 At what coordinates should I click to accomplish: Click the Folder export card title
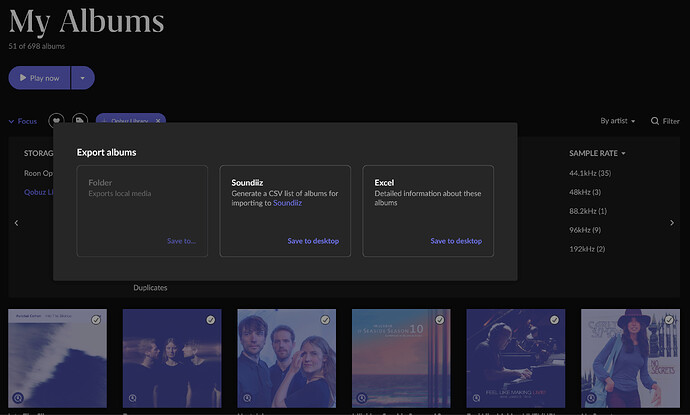pos(100,182)
